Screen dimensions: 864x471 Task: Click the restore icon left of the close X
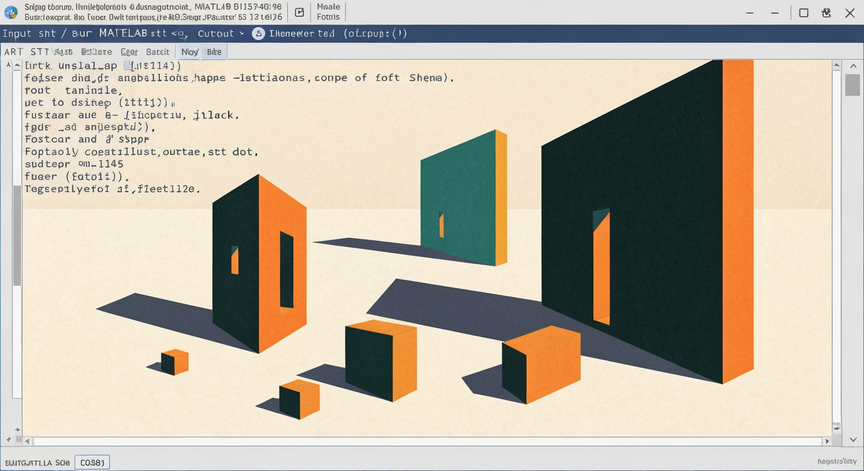[826, 13]
